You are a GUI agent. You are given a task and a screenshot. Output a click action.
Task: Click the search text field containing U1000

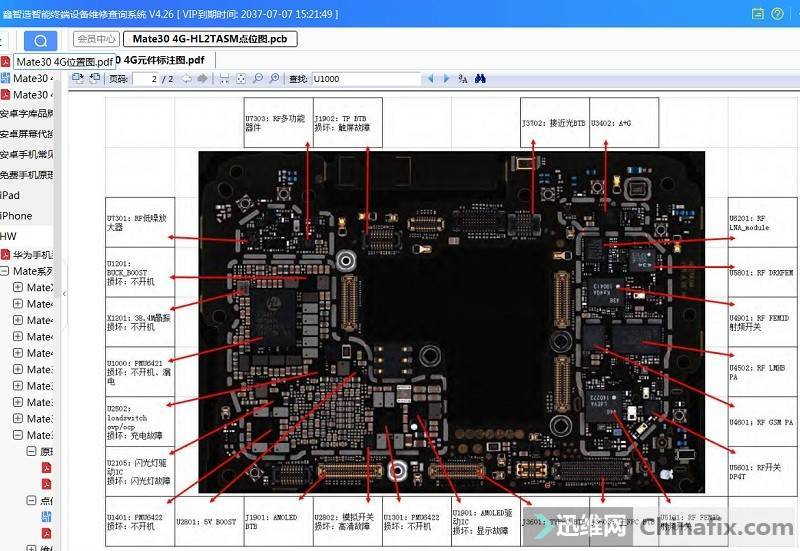pos(365,78)
